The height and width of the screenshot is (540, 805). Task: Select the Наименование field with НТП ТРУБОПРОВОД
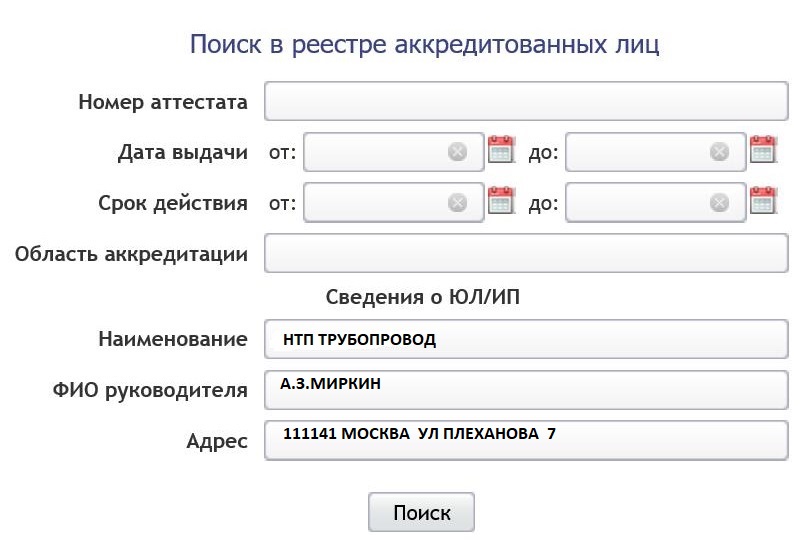click(526, 339)
